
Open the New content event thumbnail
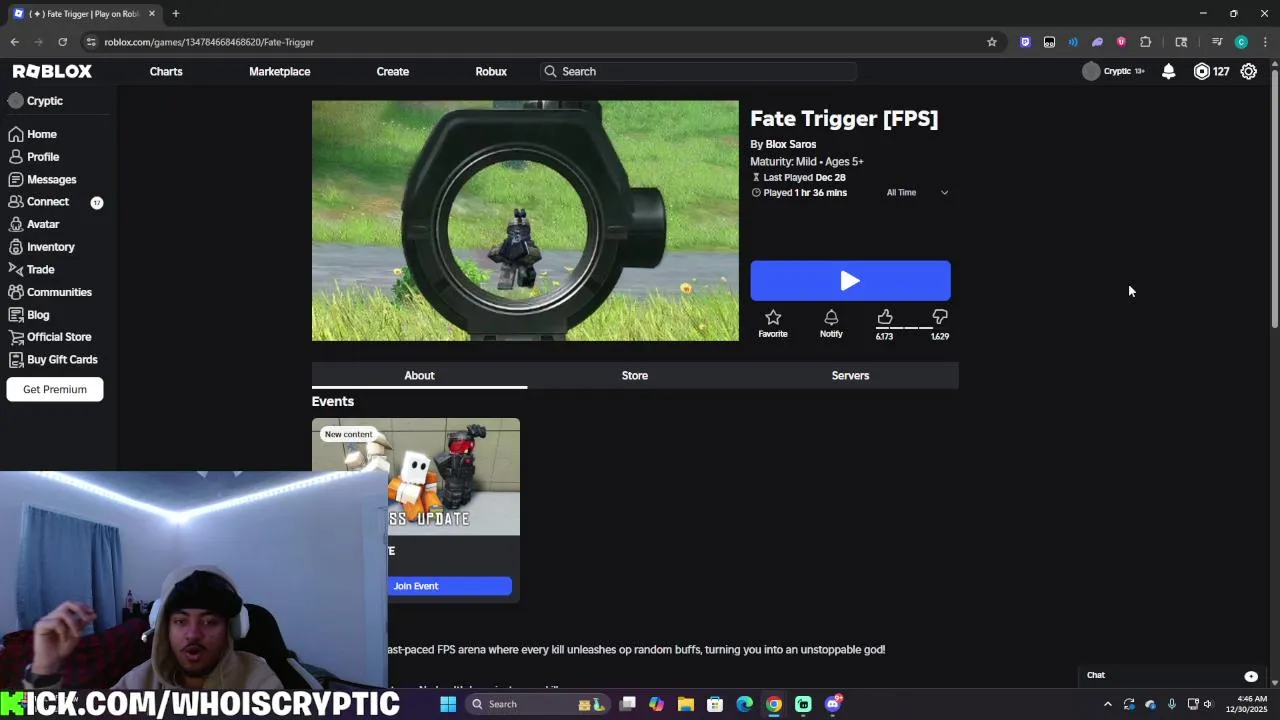coord(416,477)
